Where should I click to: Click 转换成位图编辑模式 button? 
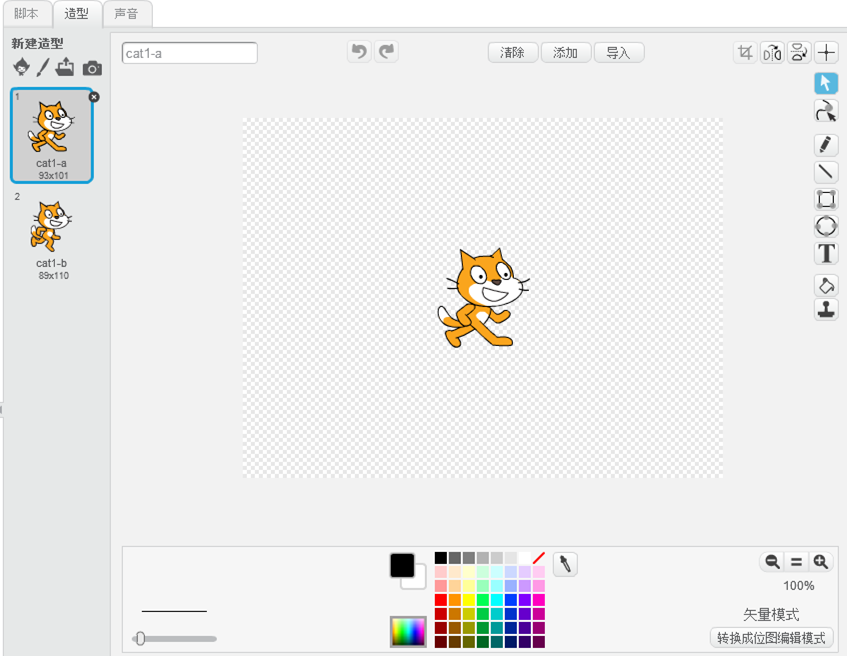[x=771, y=638]
